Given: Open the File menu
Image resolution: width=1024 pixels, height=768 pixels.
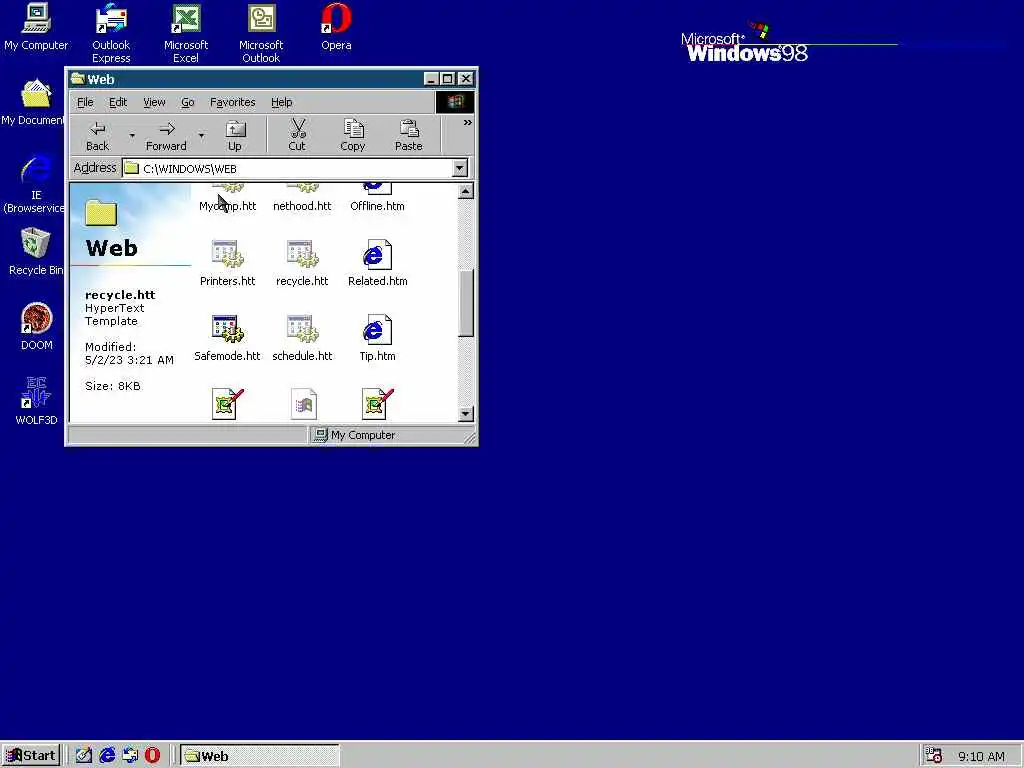Looking at the screenshot, I should click(x=86, y=103).
